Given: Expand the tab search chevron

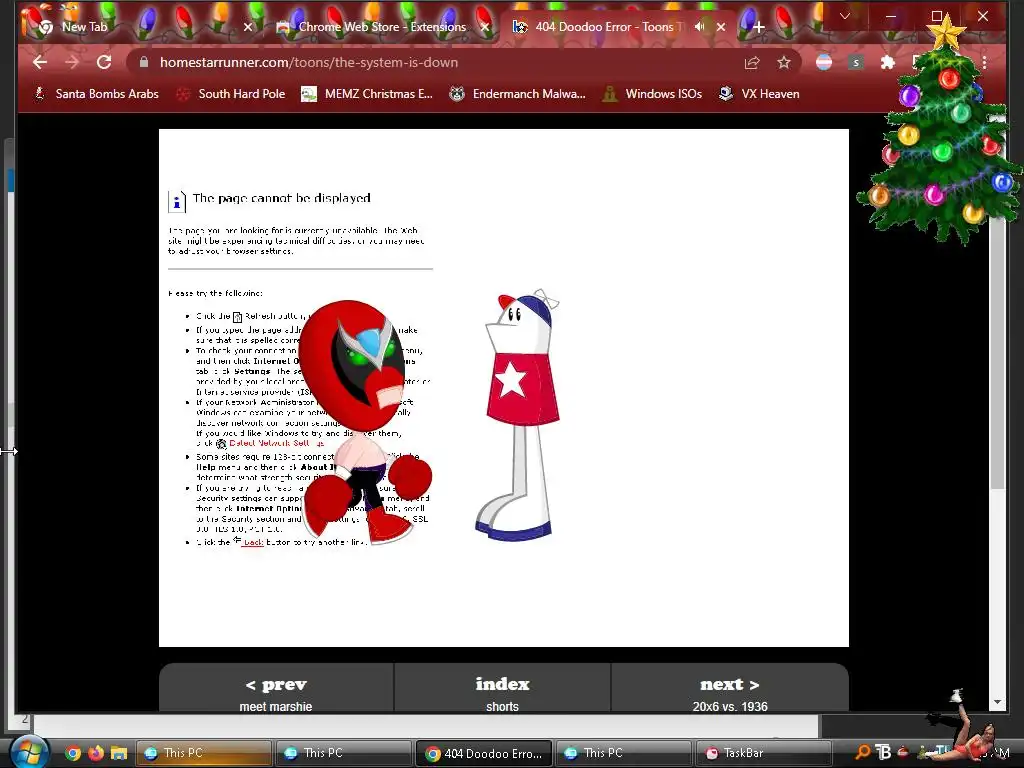Looking at the screenshot, I should 844,16.
